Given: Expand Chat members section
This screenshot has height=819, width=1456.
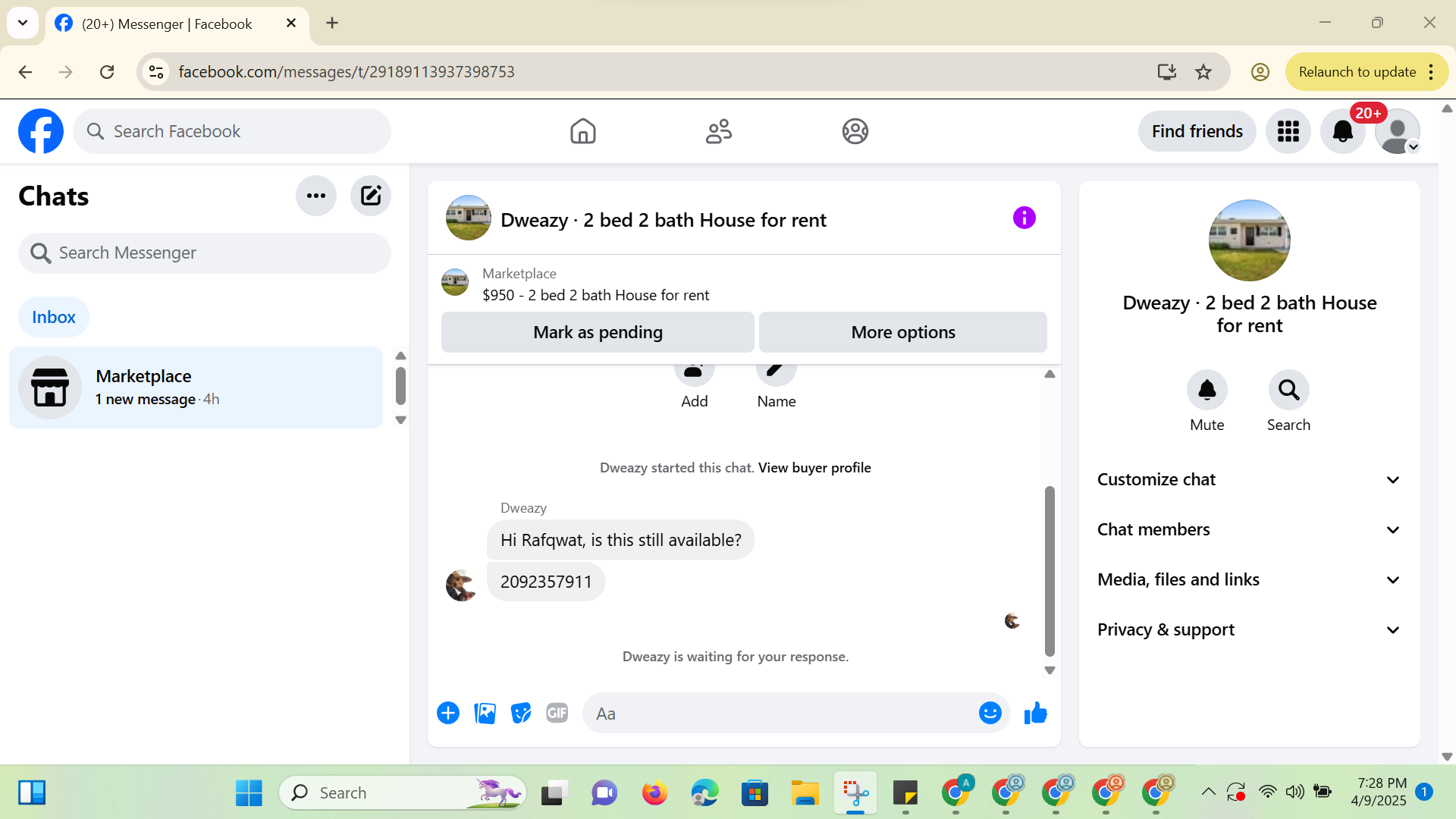Looking at the screenshot, I should (1249, 530).
